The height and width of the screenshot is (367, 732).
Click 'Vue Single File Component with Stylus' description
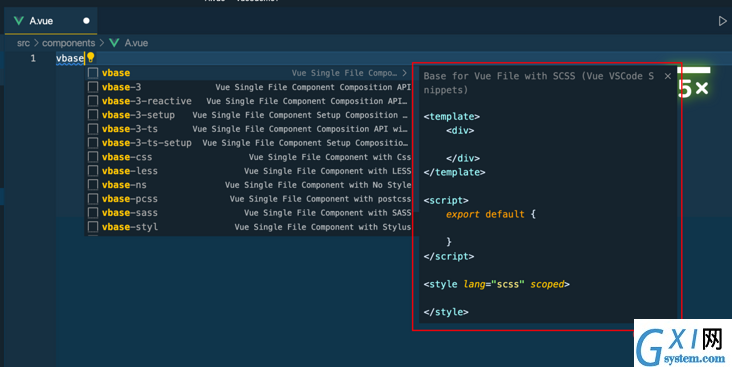(x=323, y=227)
